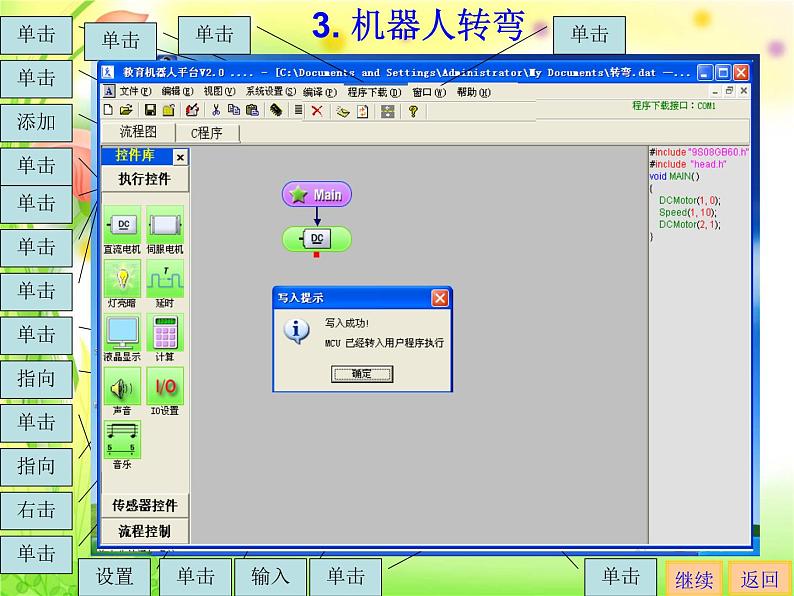This screenshot has height=596, width=794.
Task: Click the app icon left of 文件 menu
Action: point(108,92)
